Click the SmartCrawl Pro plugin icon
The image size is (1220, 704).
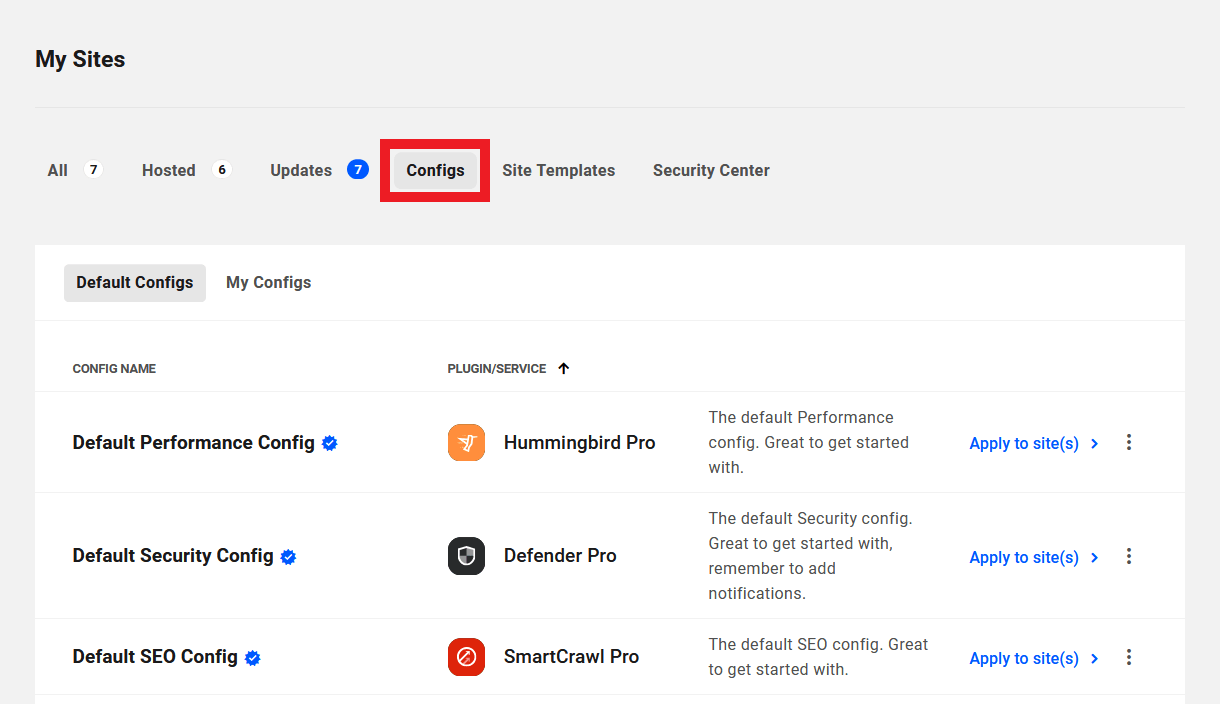[x=466, y=657]
